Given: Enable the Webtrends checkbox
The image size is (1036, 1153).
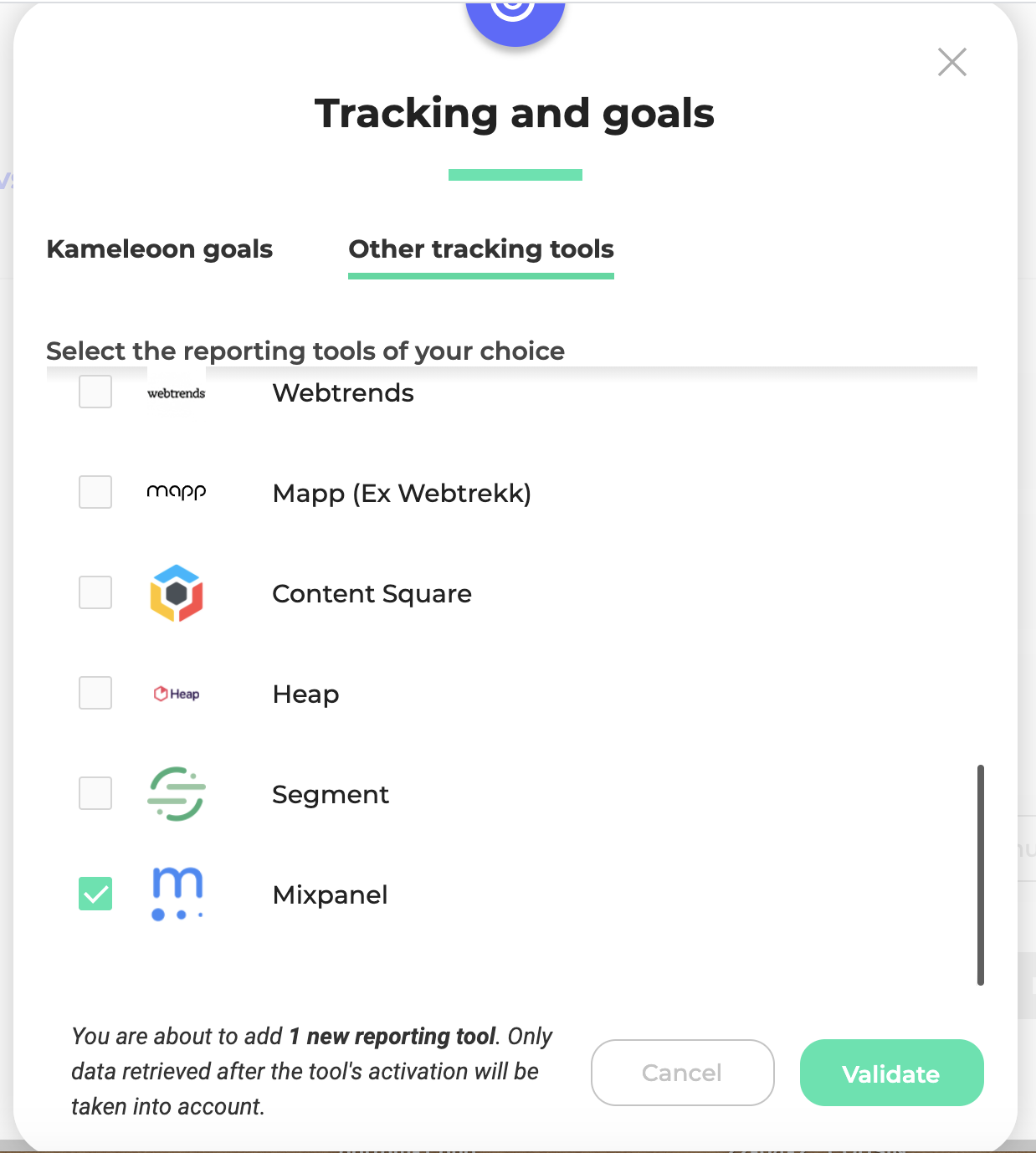Looking at the screenshot, I should click(95, 392).
